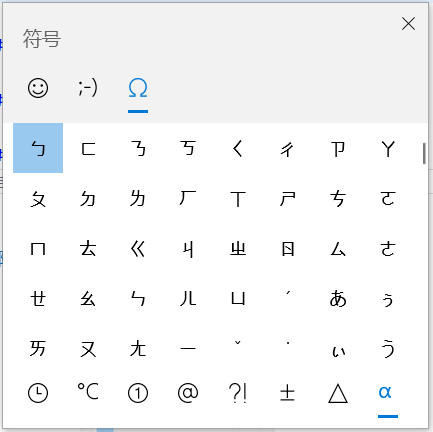Select the ㄡ bopomofo letter
433x432 pixels.
click(88, 348)
